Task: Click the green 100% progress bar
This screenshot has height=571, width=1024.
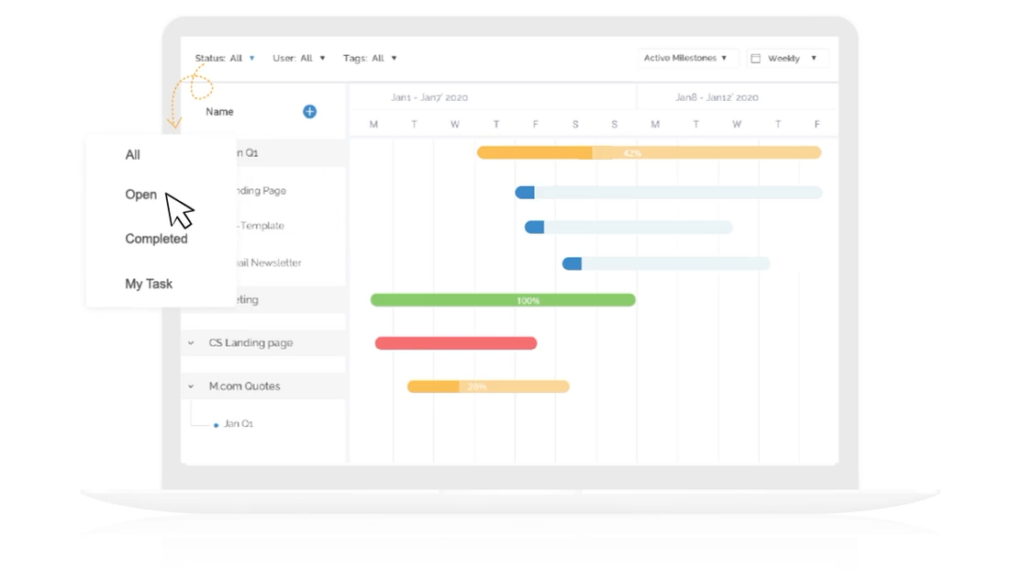Action: 503,300
